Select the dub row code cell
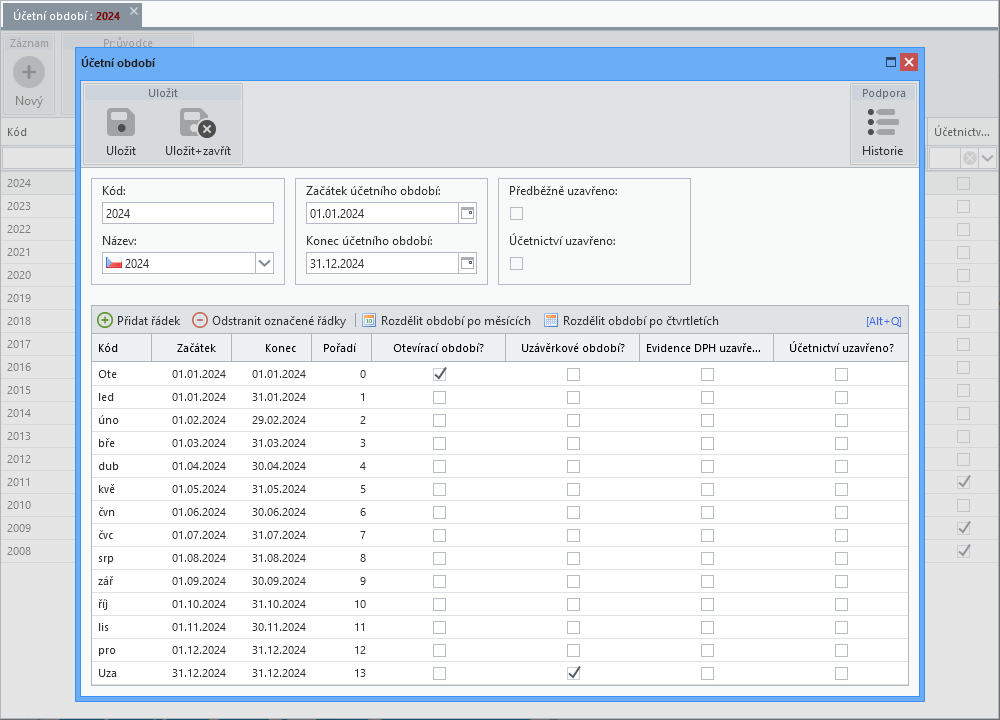The width and height of the screenshot is (1000, 720). tap(121, 466)
